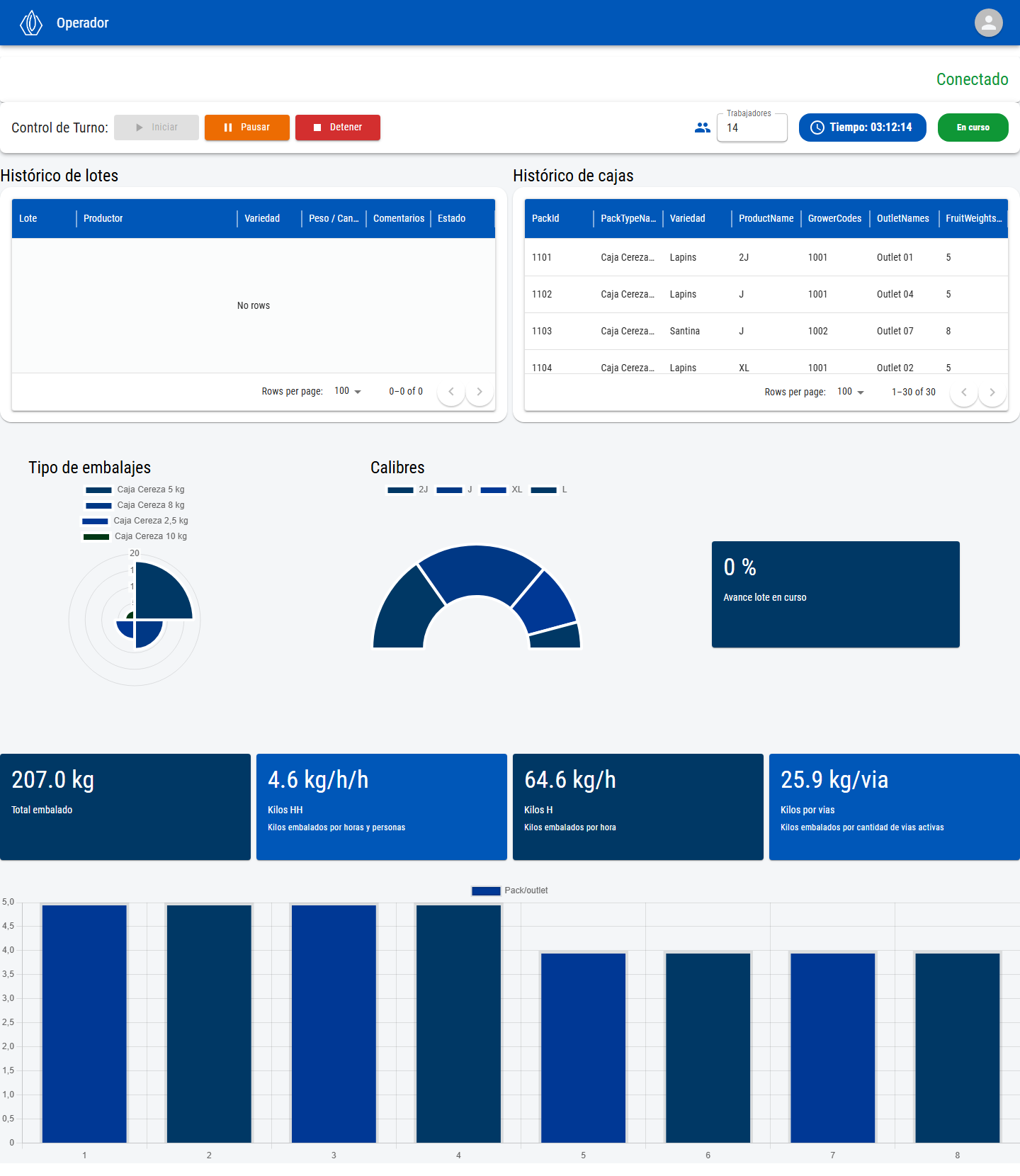
Task: Open rows per page dropdown in lotes table
Action: pos(348,391)
